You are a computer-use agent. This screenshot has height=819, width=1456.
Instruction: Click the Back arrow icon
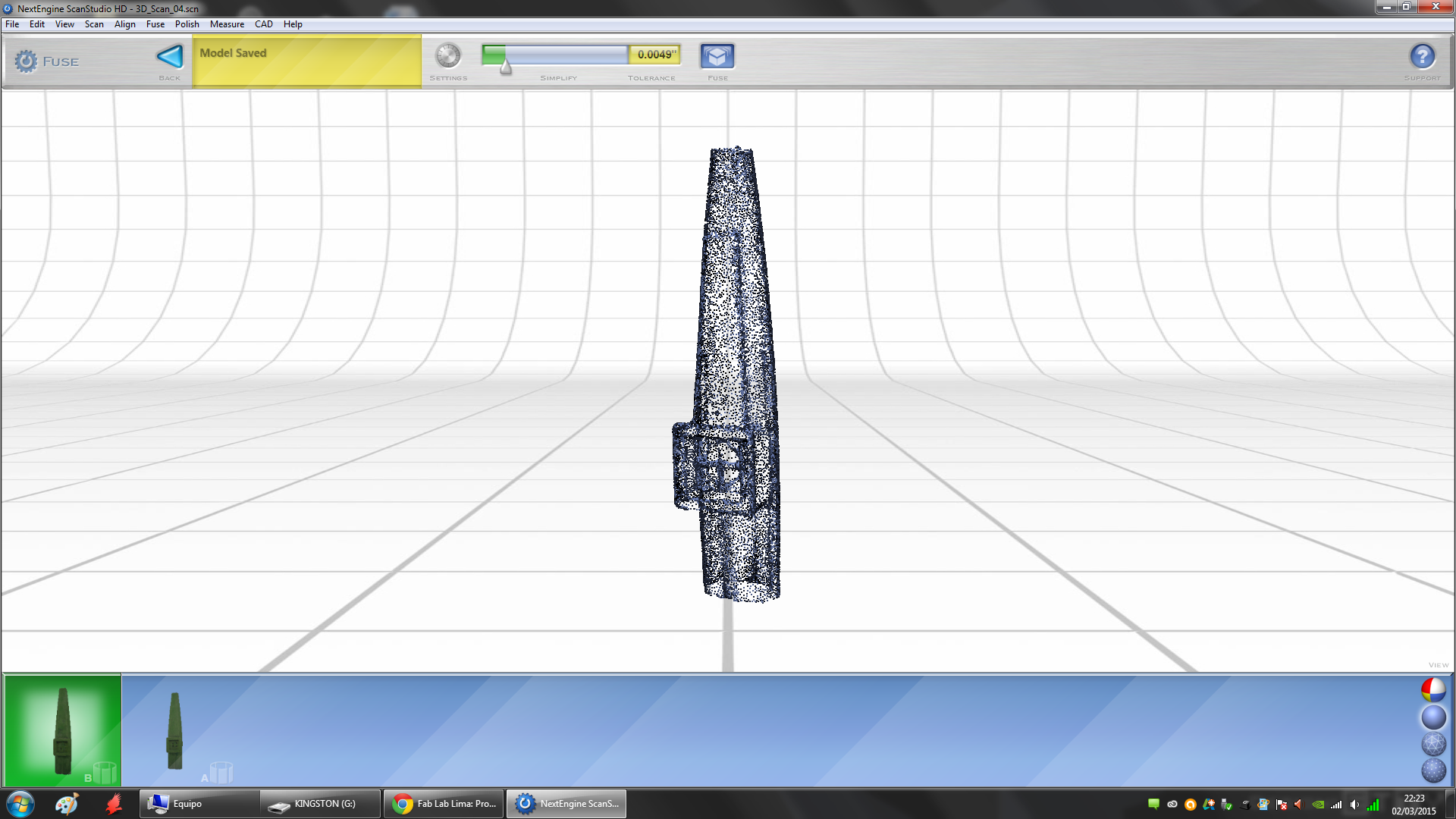[169, 57]
